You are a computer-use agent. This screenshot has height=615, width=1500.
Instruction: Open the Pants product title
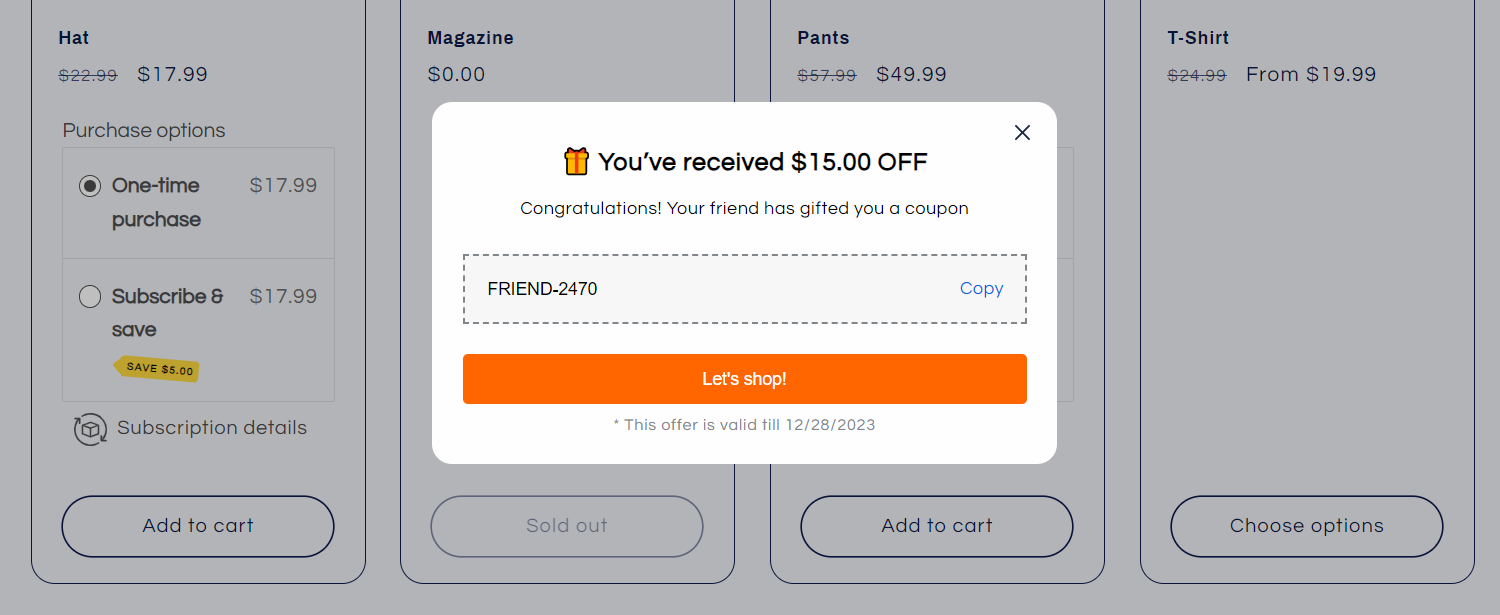823,38
